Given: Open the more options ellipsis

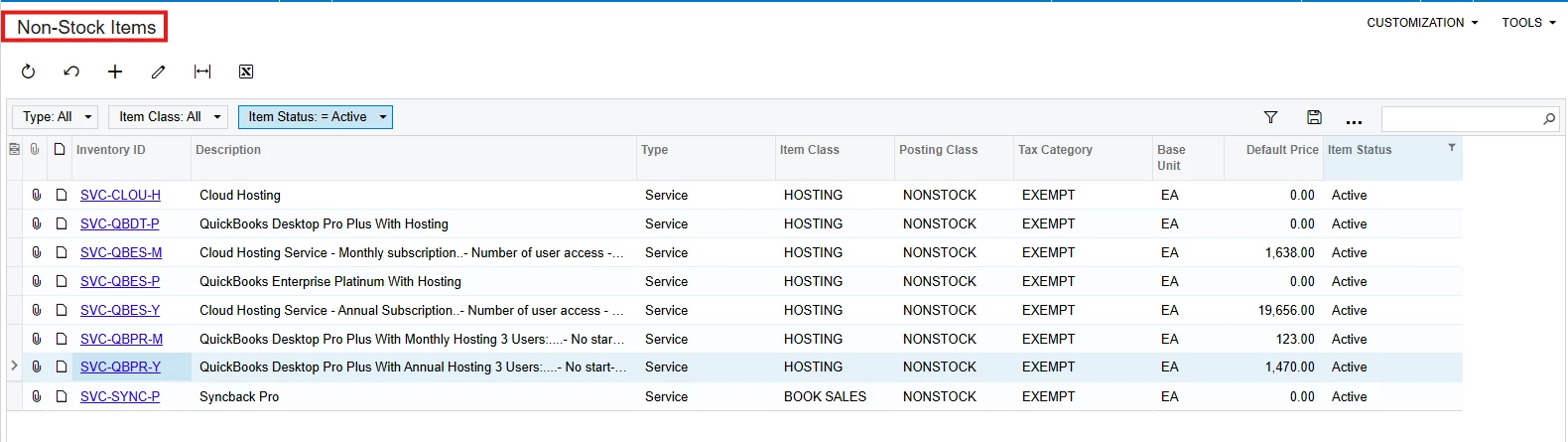Looking at the screenshot, I should coord(1354,119).
